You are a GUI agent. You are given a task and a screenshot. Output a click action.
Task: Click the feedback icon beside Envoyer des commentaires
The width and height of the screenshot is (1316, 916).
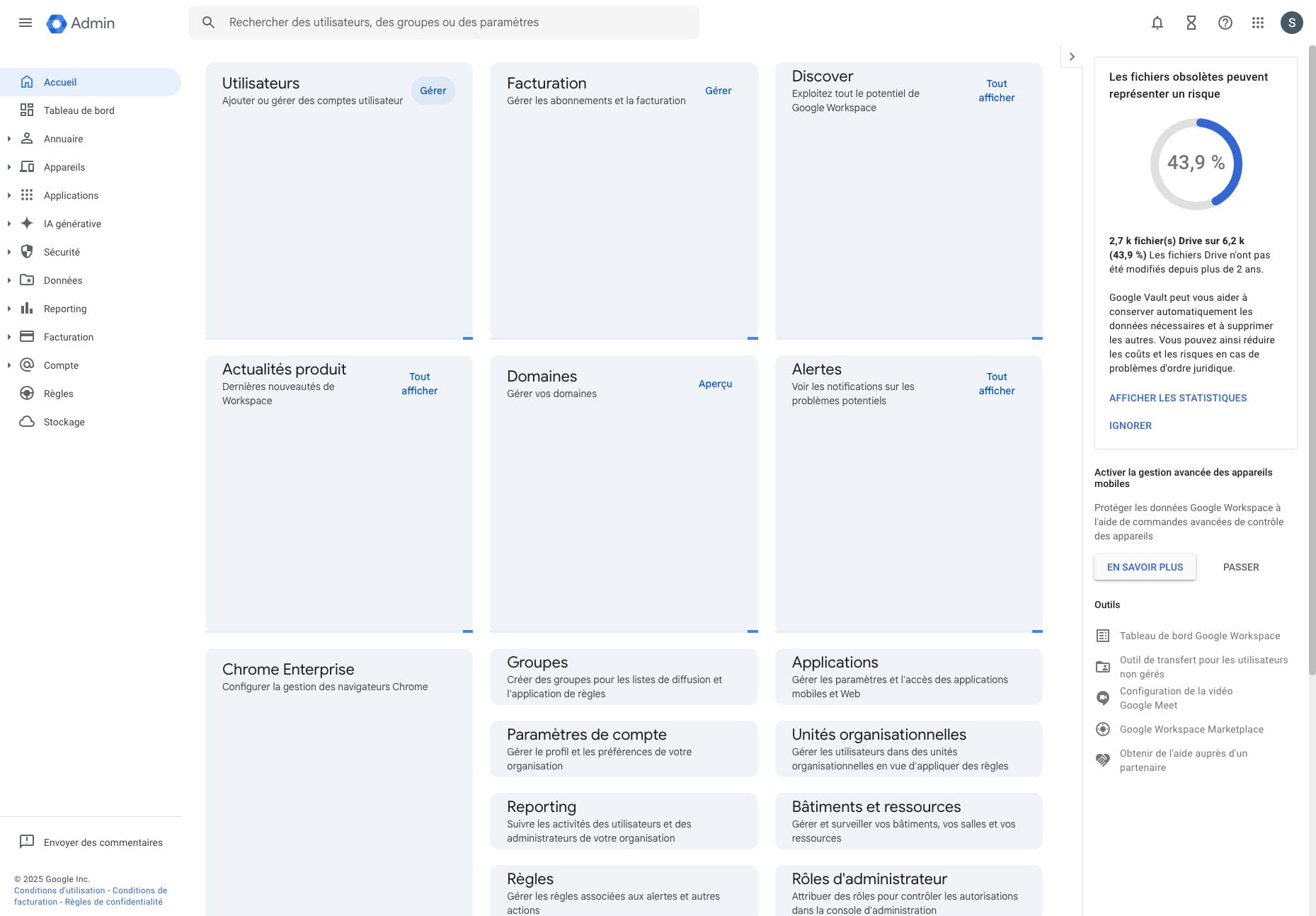pos(27,842)
